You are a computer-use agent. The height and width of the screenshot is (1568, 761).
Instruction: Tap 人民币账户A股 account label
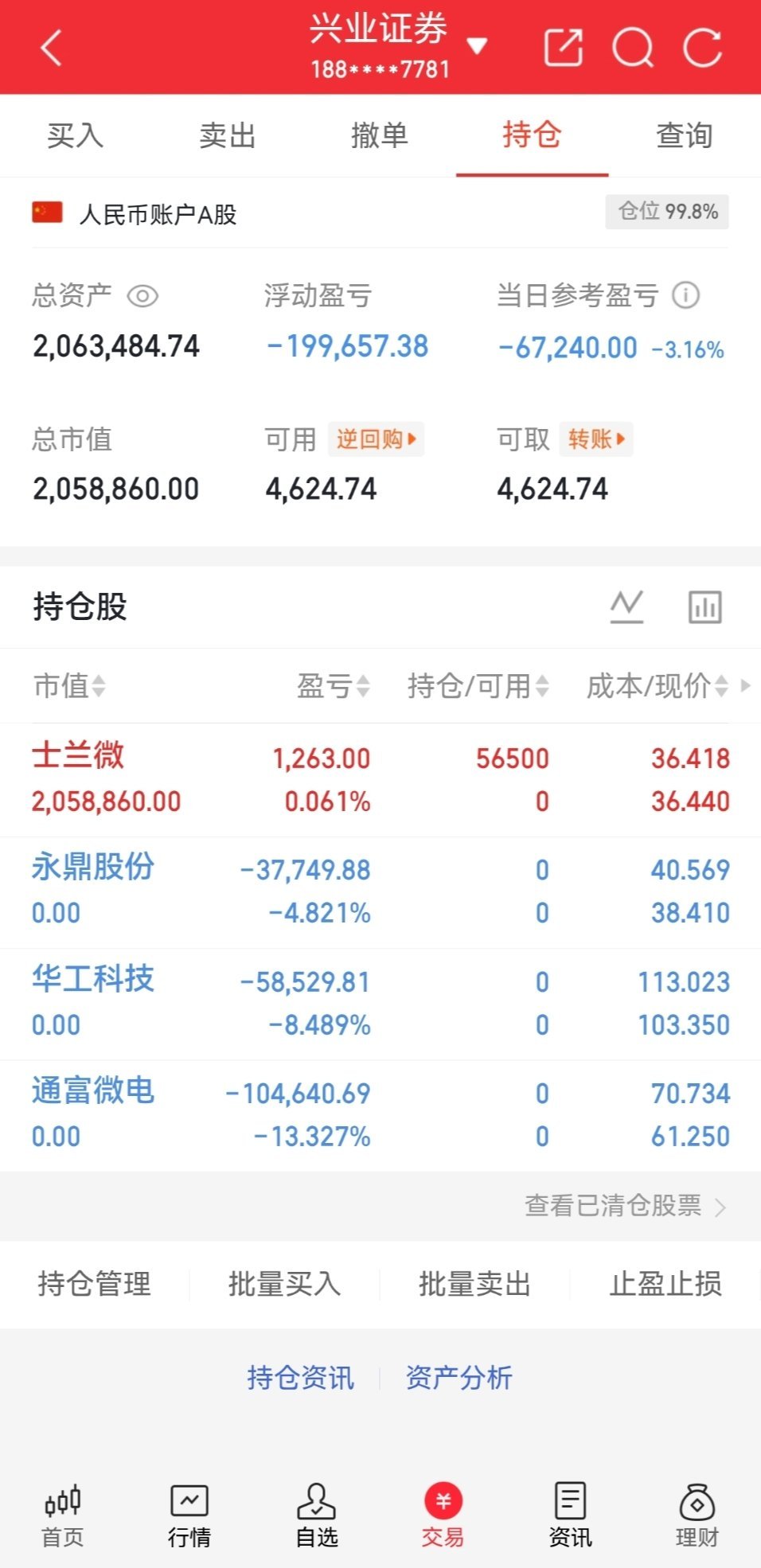click(x=158, y=214)
